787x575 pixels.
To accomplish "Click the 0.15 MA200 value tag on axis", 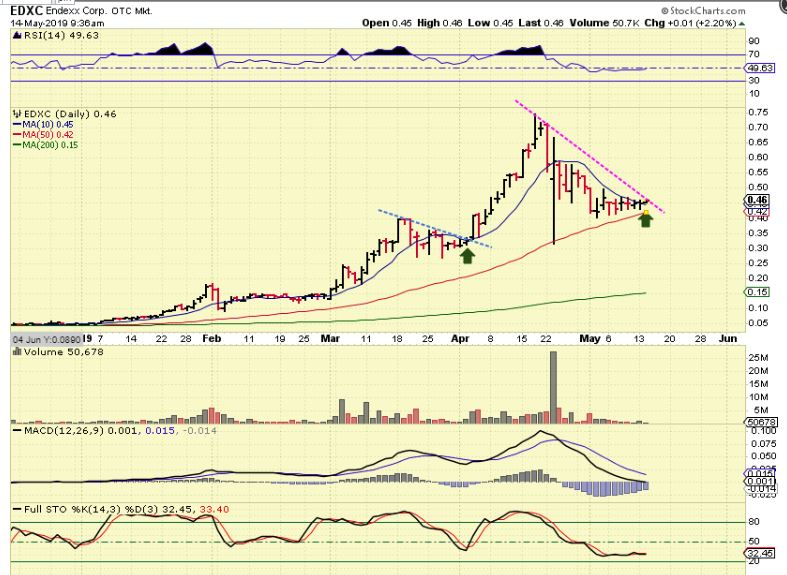I will (757, 292).
